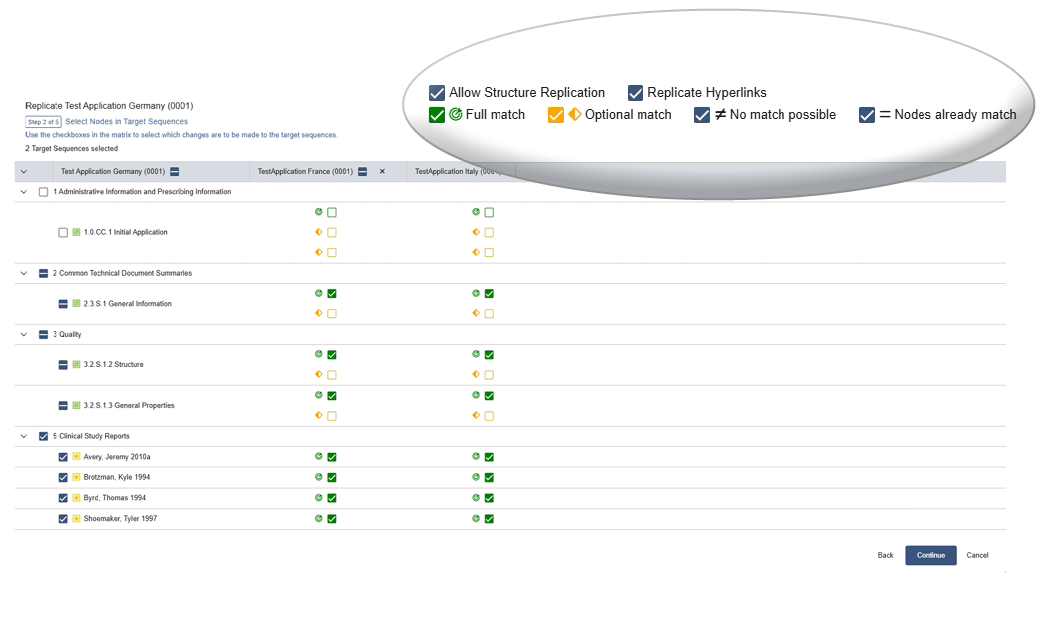Click the orange Optional match icon in legend

pos(575,115)
